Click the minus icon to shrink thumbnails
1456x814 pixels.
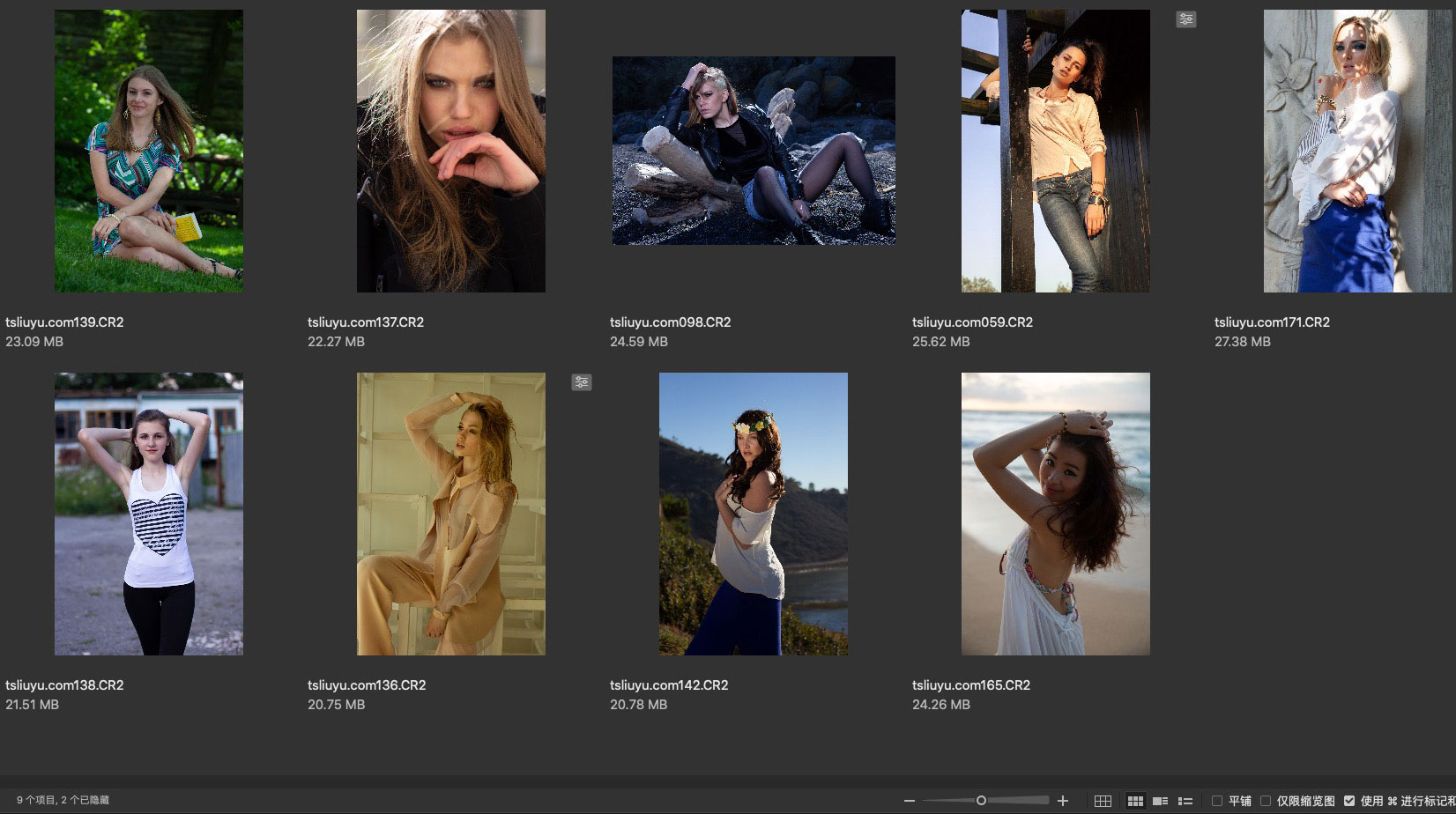[x=910, y=801]
